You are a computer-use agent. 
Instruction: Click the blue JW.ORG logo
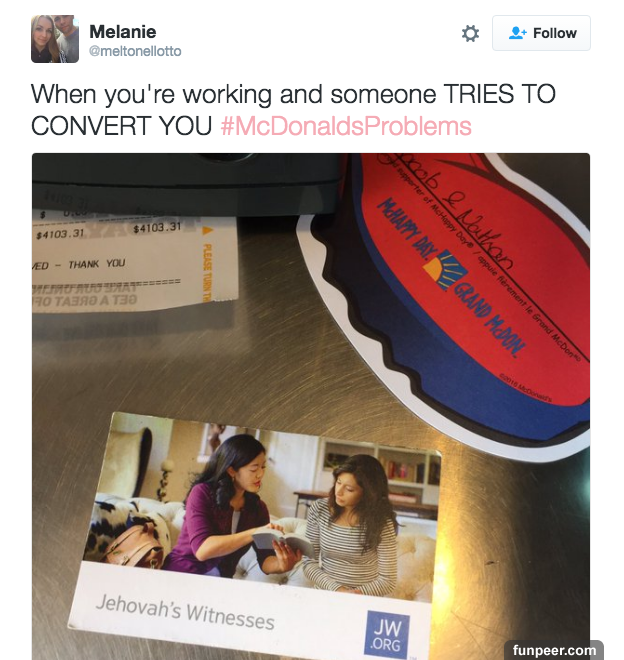(387, 634)
